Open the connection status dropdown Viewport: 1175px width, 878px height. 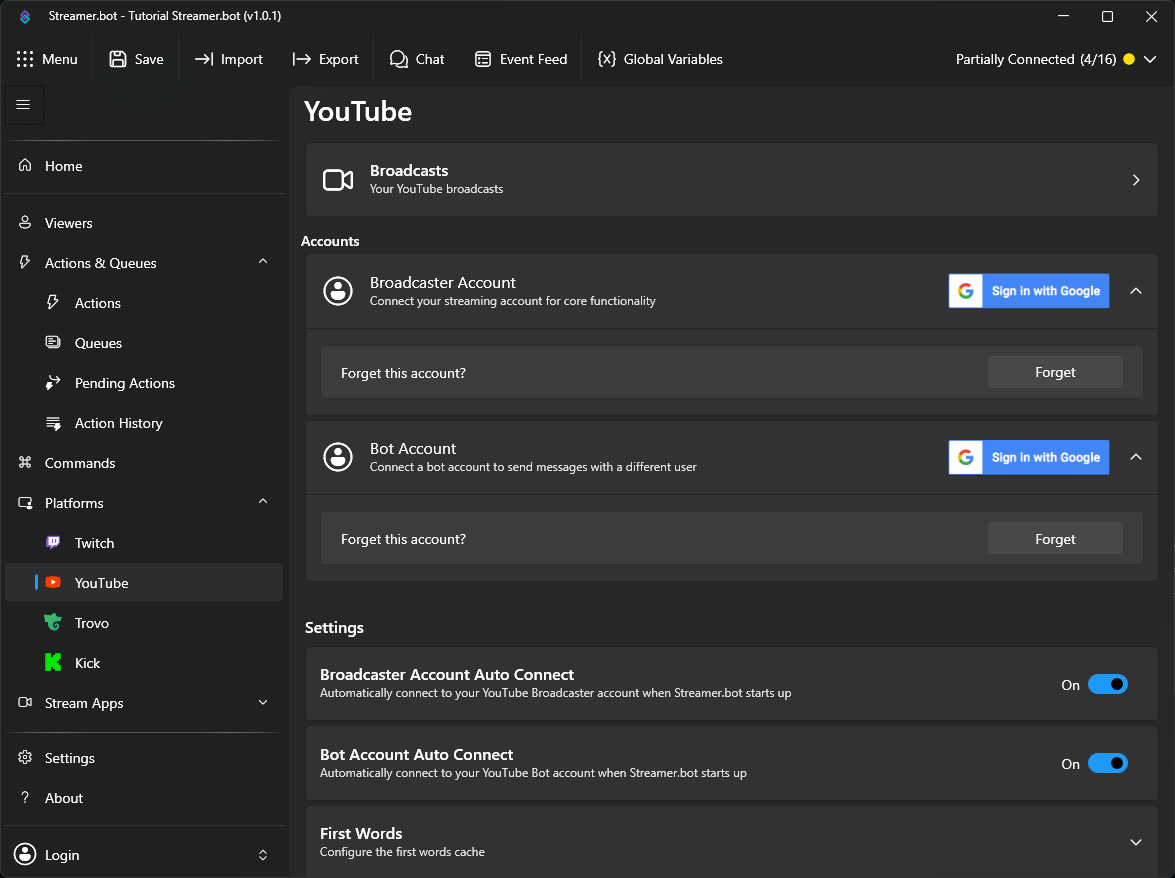pyautogui.click(x=1150, y=59)
